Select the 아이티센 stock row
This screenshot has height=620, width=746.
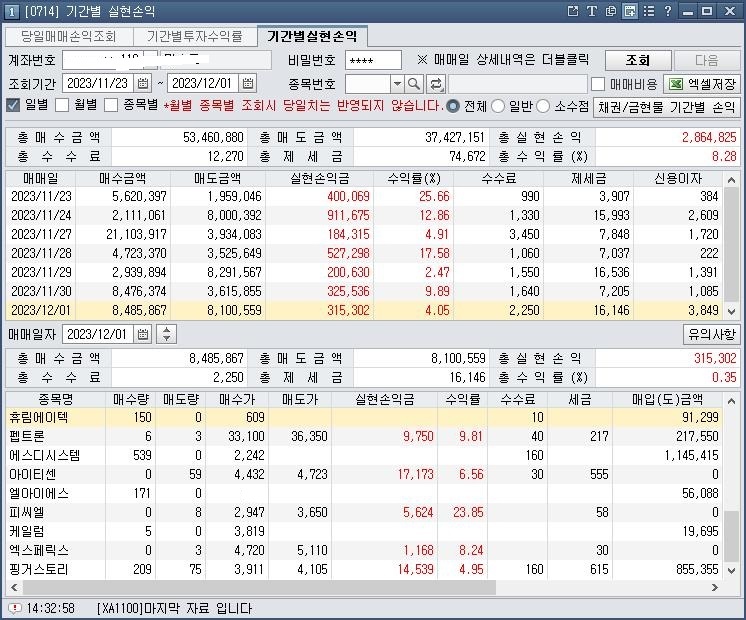pyautogui.click(x=364, y=474)
